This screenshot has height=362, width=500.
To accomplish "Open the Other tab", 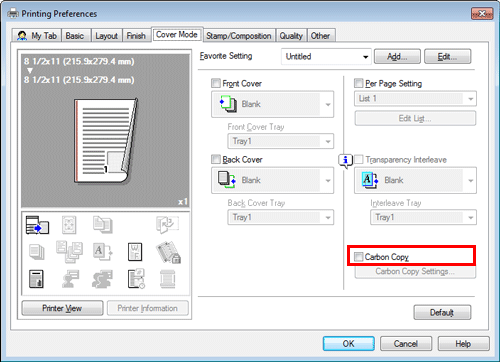I will pos(320,36).
